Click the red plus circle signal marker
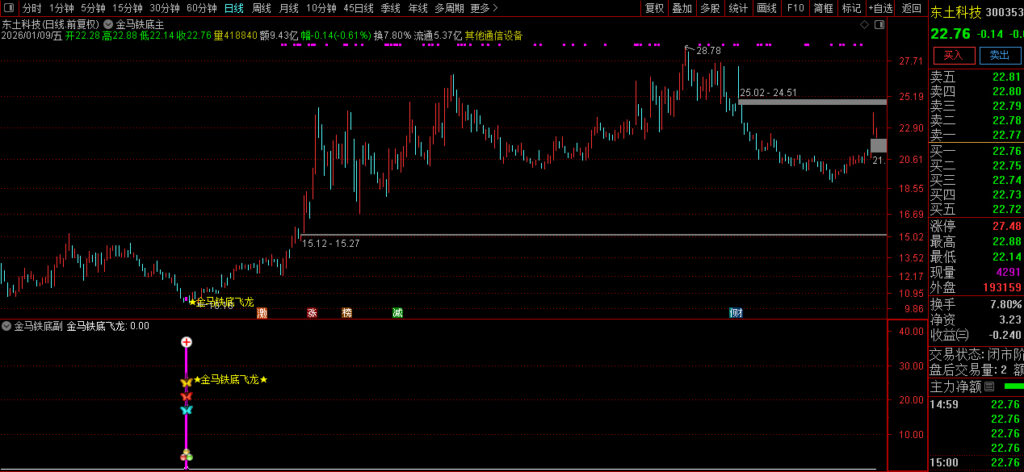1024x472 pixels. tap(186, 343)
